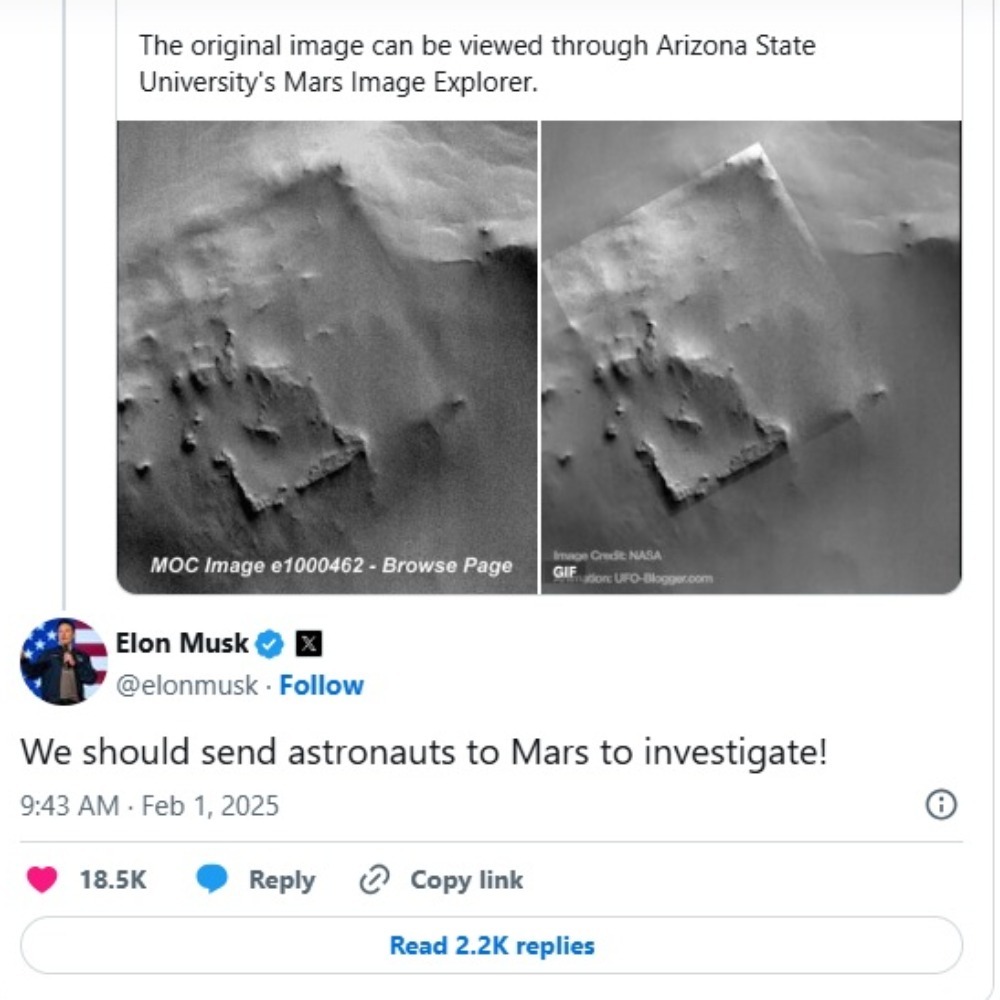Open the left MOC Mars image thumbnail
The image size is (1000, 1000).
(x=327, y=357)
